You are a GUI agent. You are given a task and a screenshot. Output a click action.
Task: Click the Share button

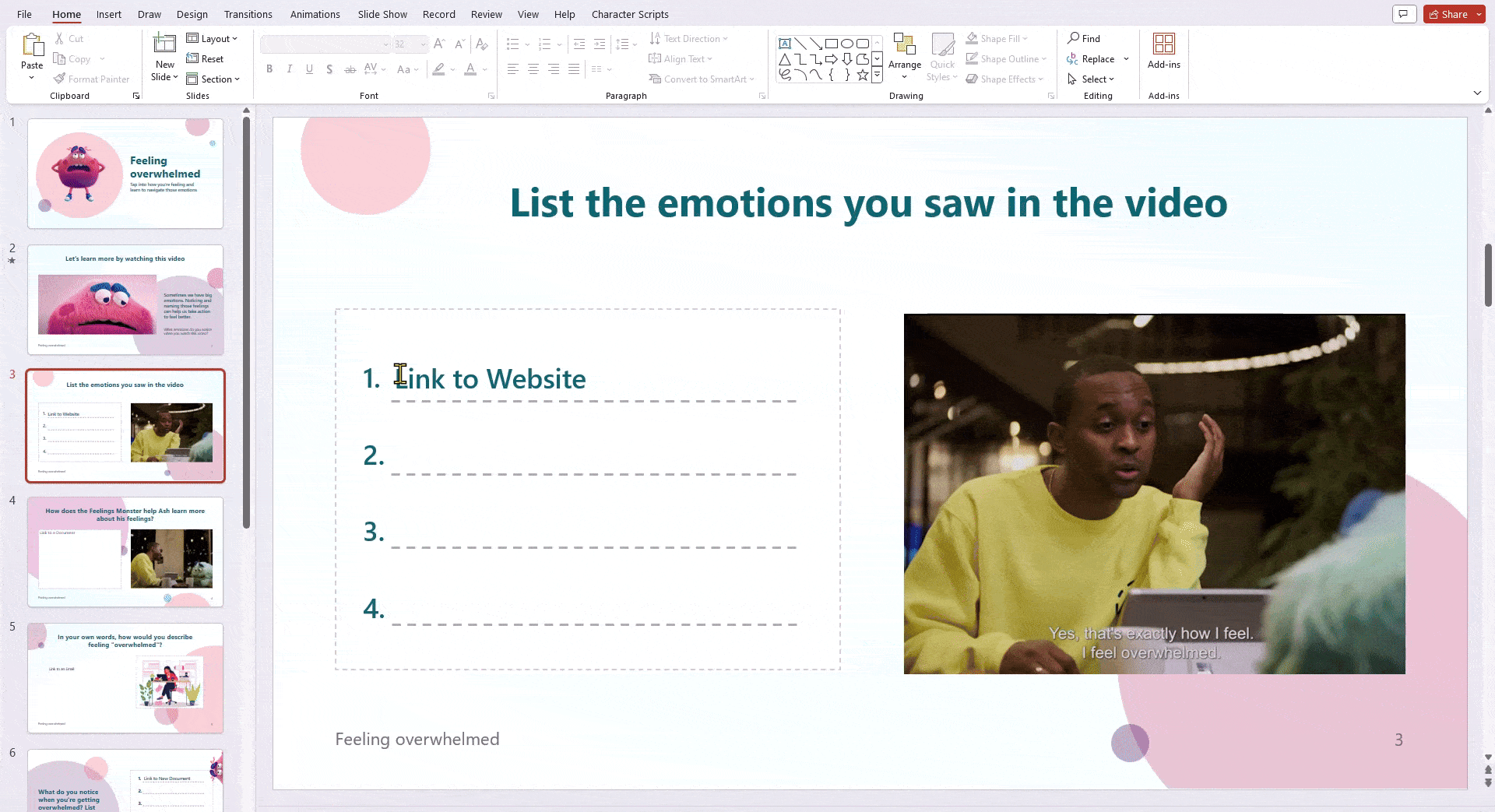(x=1451, y=13)
